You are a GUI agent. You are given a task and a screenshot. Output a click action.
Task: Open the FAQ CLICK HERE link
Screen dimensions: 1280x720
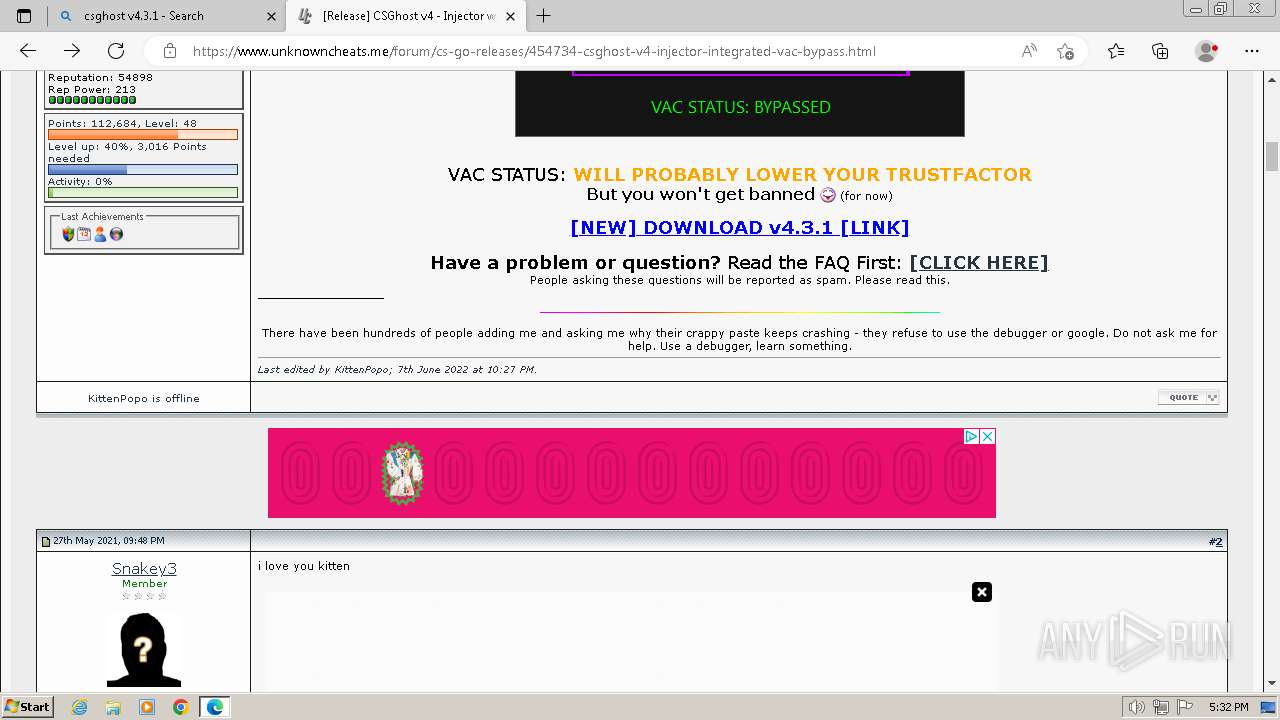[979, 262]
